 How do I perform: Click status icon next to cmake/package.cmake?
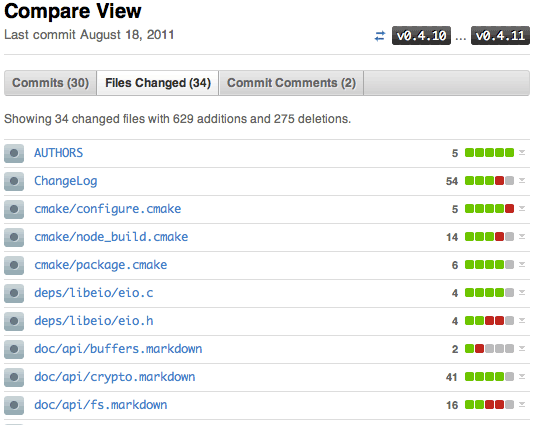[14, 265]
